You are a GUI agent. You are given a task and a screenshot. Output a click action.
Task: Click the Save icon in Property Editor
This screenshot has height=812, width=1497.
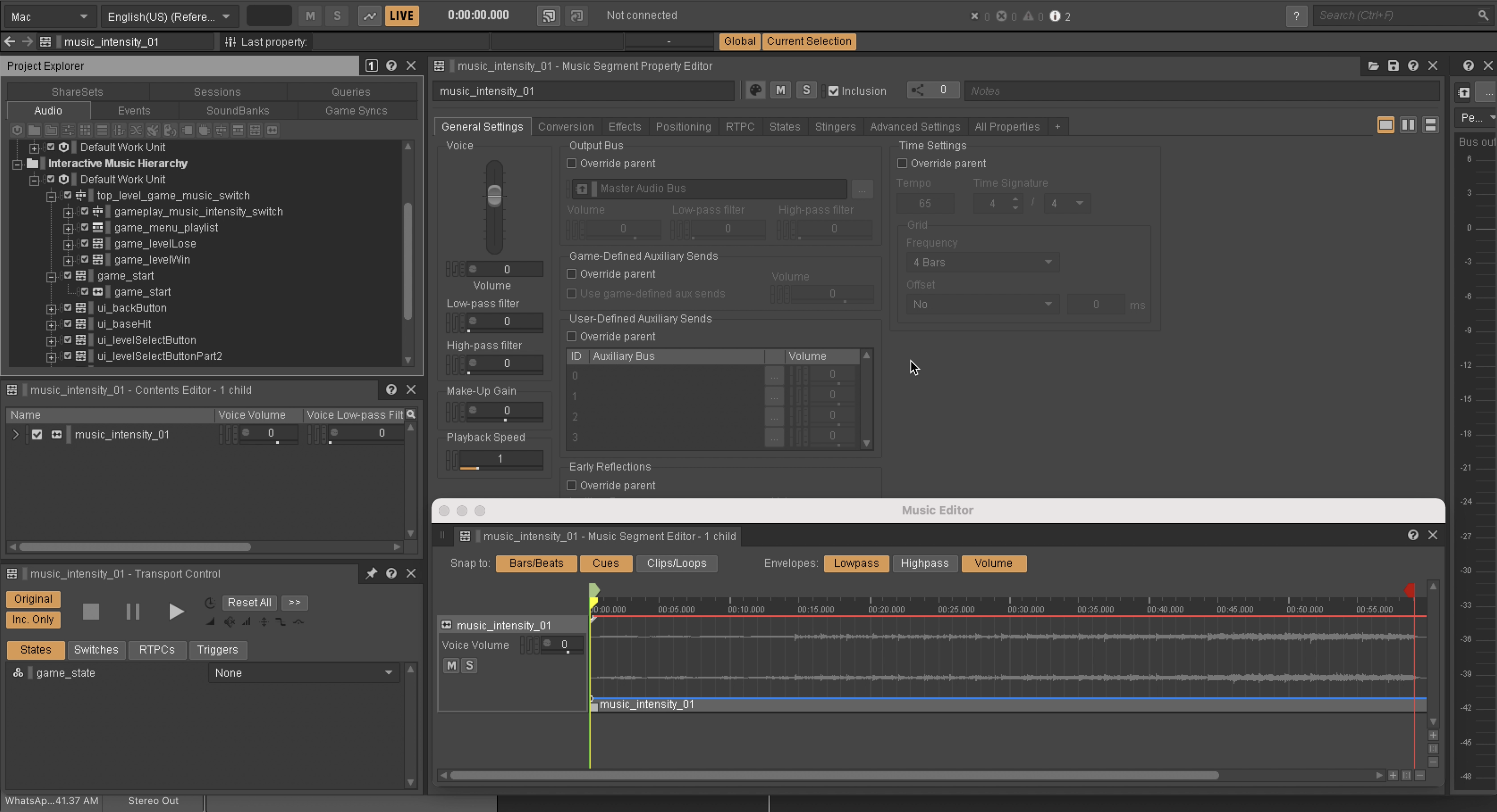[1393, 65]
